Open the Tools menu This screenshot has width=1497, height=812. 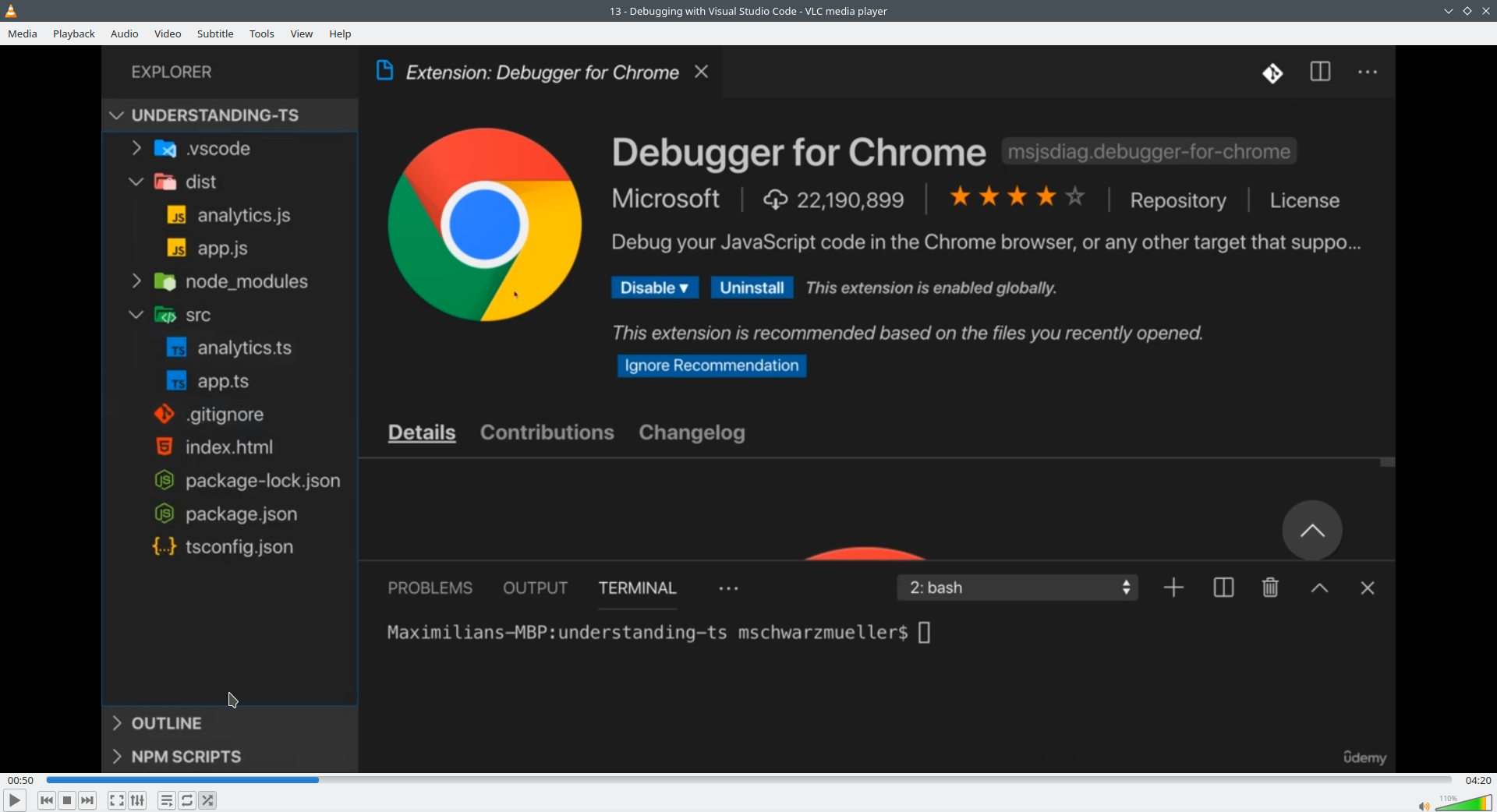[x=262, y=34]
